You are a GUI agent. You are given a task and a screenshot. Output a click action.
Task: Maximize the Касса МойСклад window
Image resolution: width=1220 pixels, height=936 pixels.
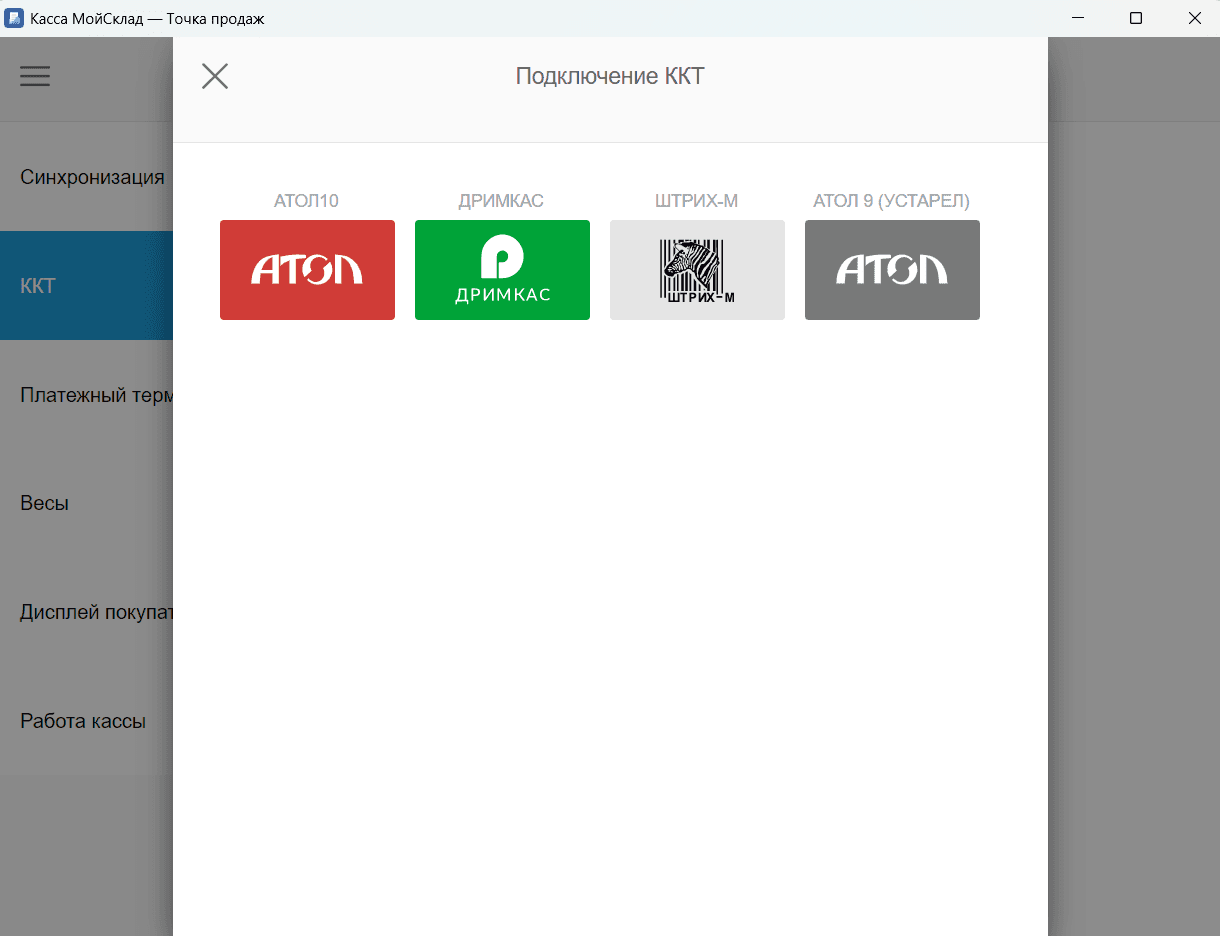click(x=1136, y=18)
